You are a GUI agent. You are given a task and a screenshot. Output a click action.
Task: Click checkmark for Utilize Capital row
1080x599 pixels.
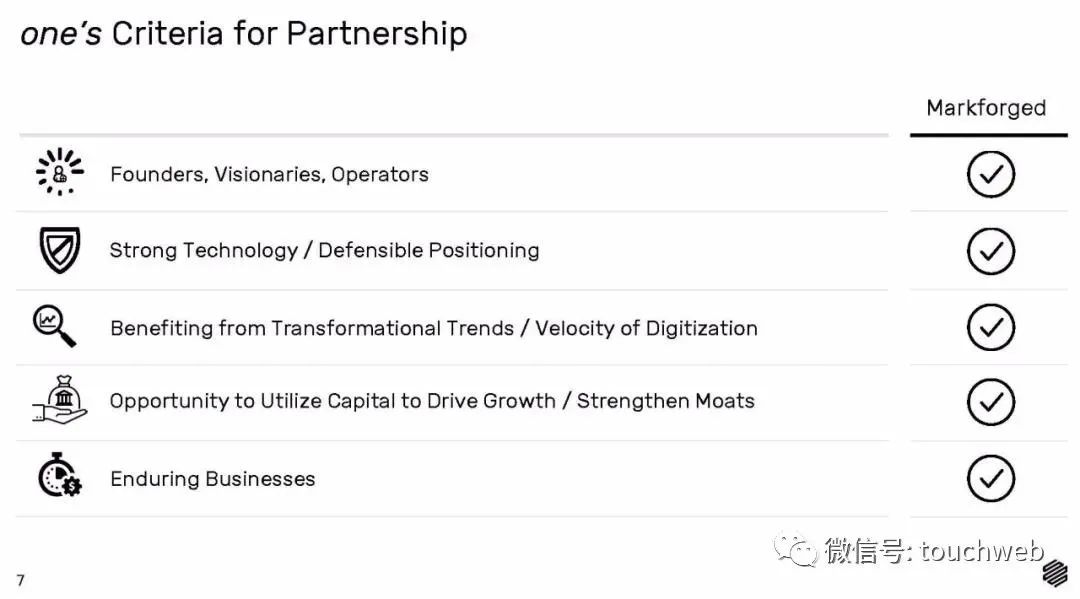coord(990,402)
